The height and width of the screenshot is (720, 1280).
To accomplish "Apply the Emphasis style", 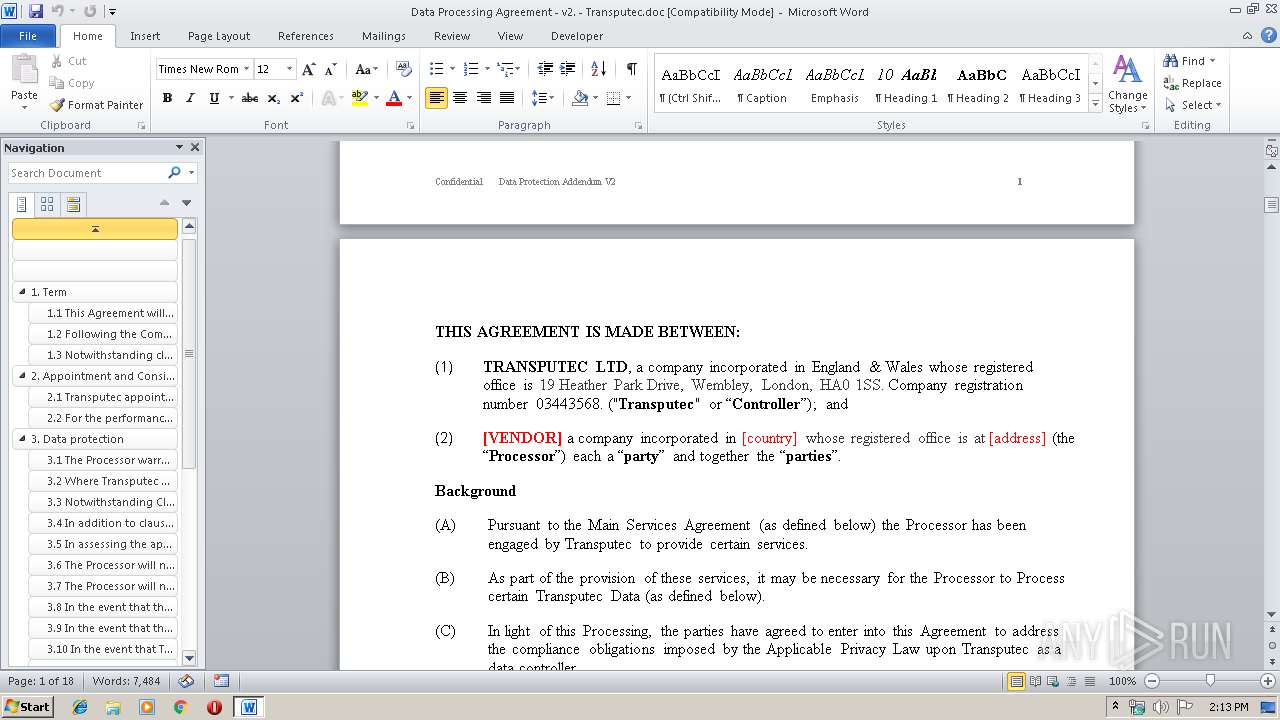I will pyautogui.click(x=835, y=84).
